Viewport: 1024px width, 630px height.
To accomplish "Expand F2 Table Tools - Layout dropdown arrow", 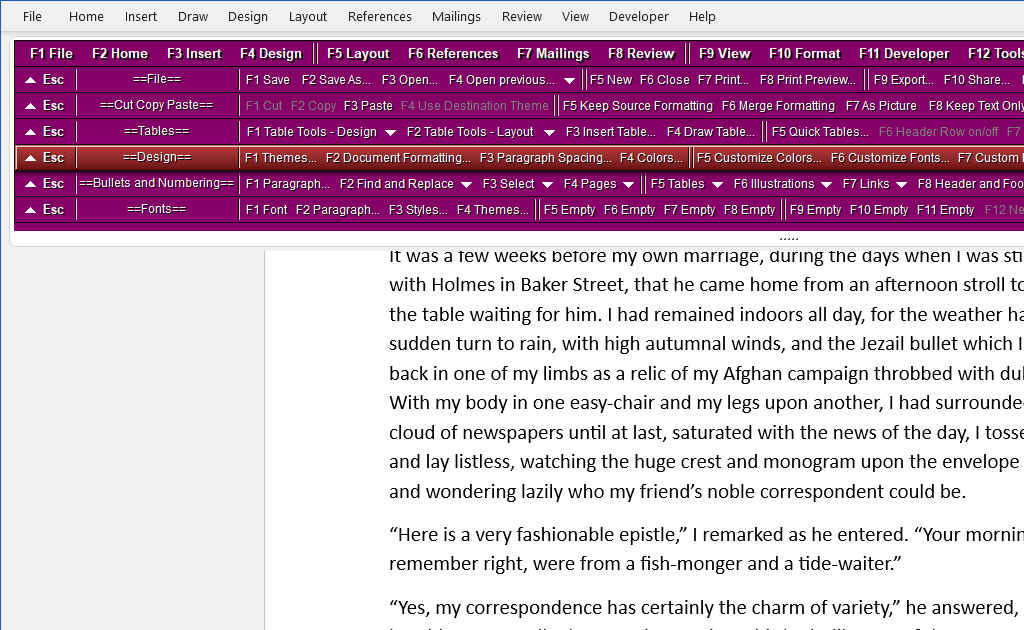I will point(549,133).
